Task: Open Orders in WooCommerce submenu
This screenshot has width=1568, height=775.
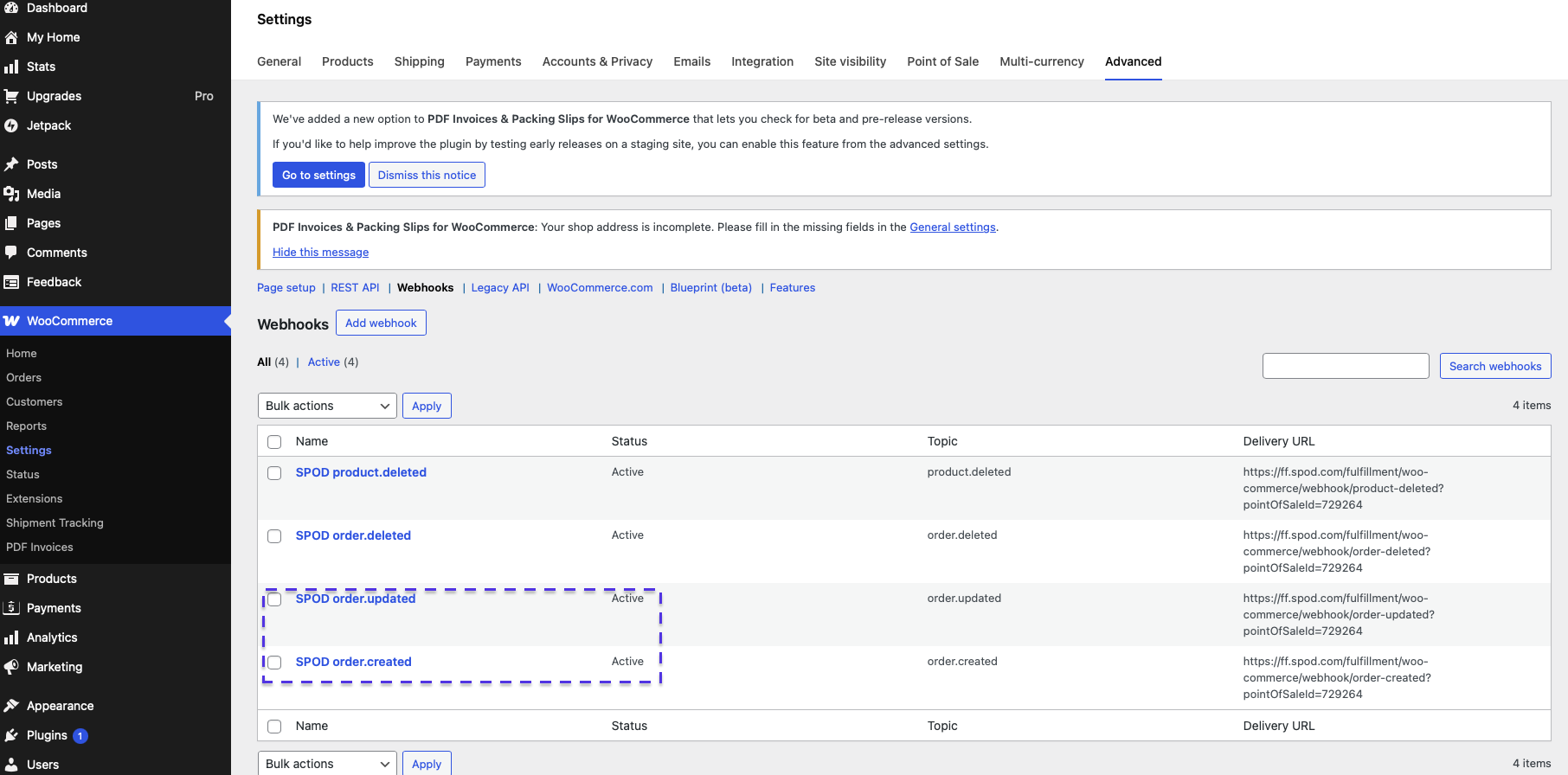Action: coord(23,377)
